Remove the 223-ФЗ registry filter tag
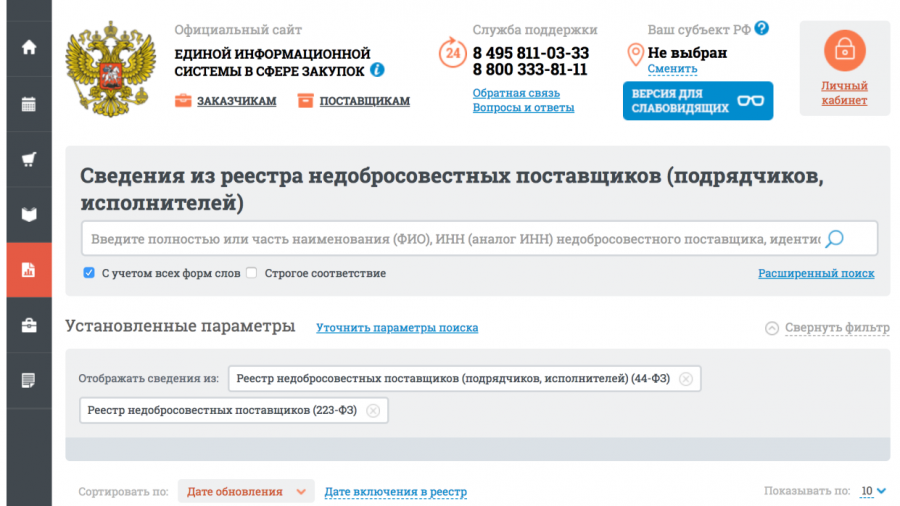 tap(373, 410)
